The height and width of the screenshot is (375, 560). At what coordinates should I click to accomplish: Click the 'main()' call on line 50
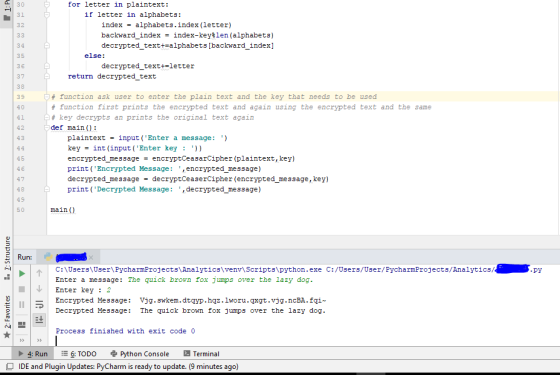coord(62,210)
